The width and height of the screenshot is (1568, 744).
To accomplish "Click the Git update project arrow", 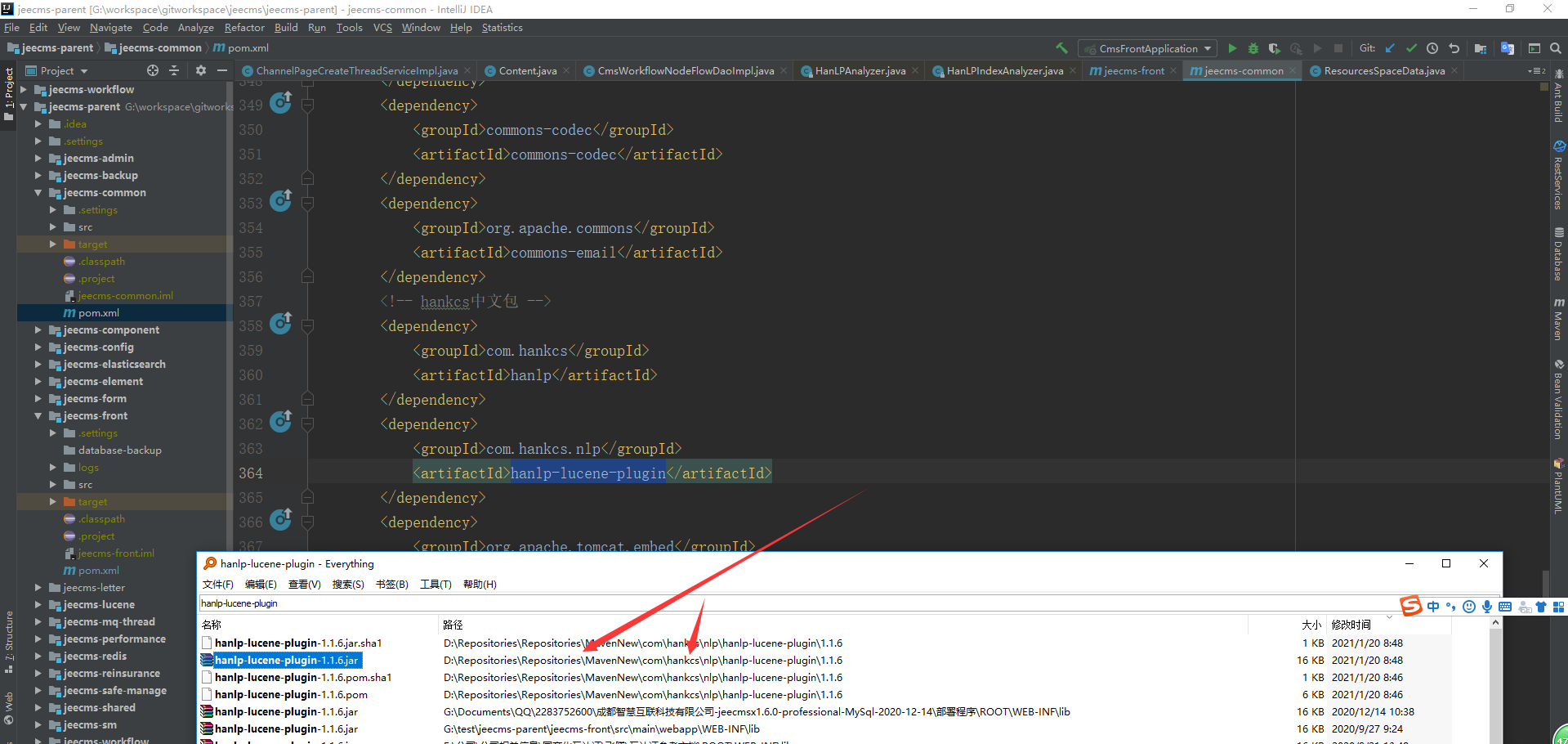I will click(1390, 48).
